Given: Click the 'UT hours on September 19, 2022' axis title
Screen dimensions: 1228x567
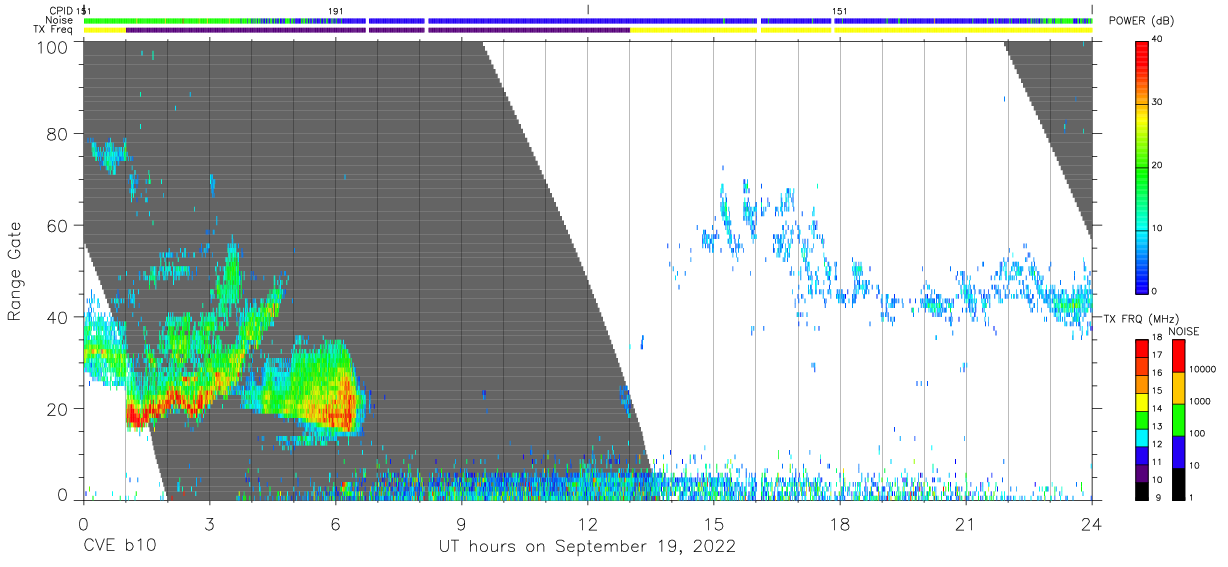Looking at the screenshot, I should point(587,547).
